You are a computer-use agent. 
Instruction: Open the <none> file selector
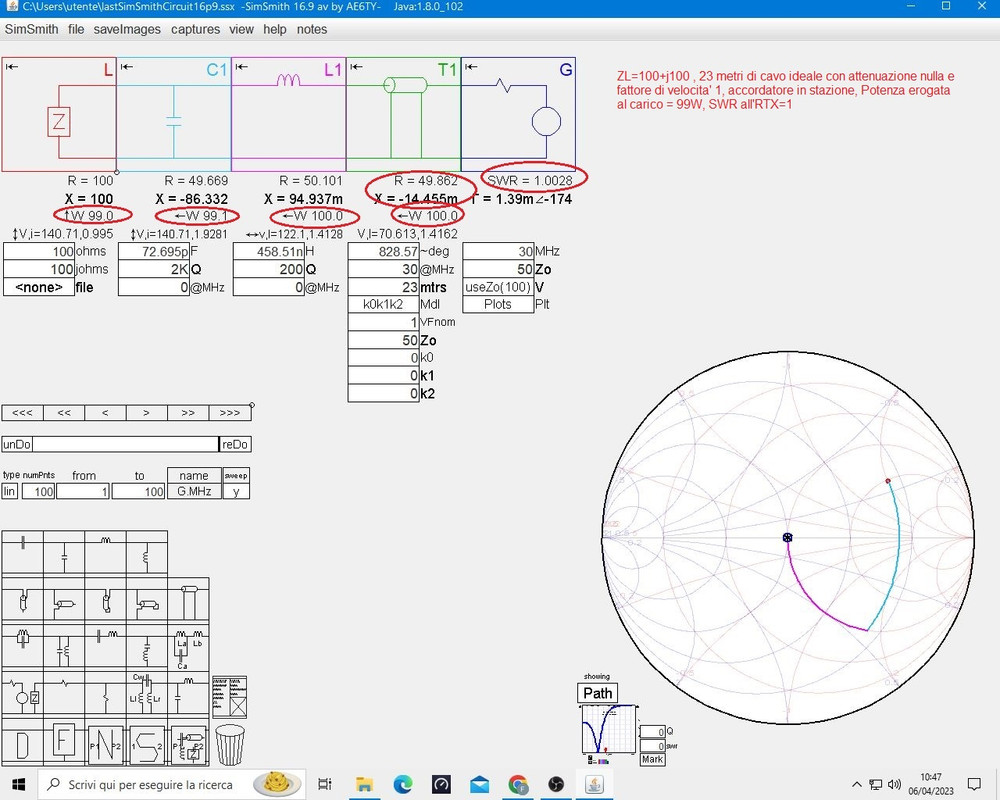[39, 287]
